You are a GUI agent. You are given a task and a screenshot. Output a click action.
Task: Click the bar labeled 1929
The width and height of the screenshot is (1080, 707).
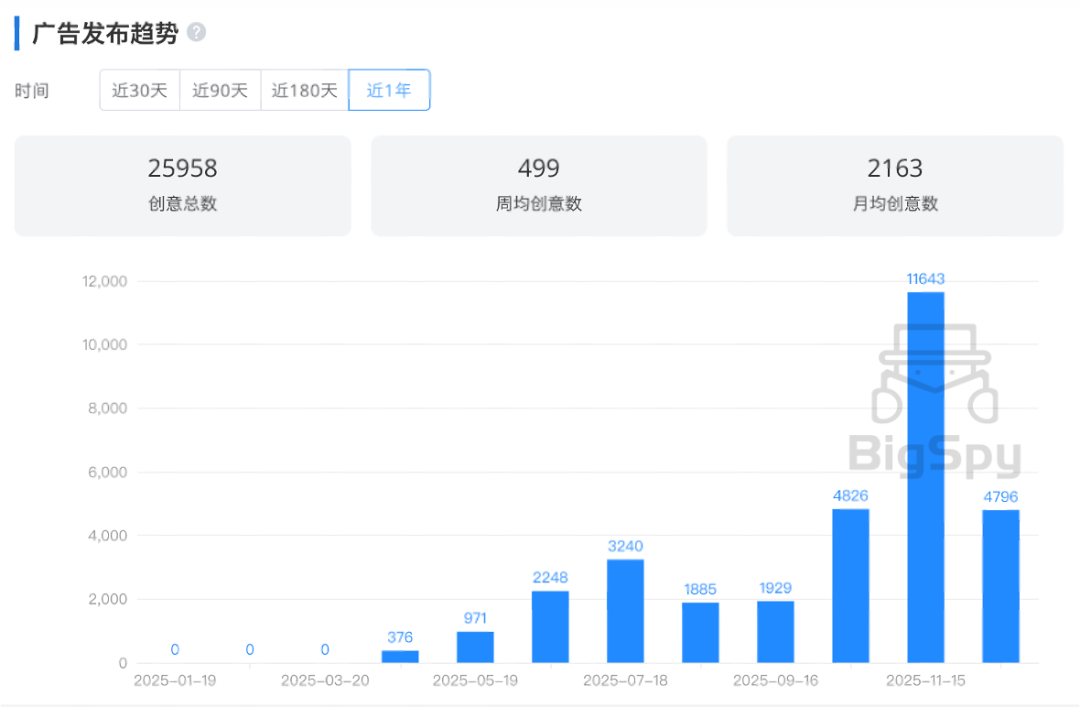pos(775,632)
